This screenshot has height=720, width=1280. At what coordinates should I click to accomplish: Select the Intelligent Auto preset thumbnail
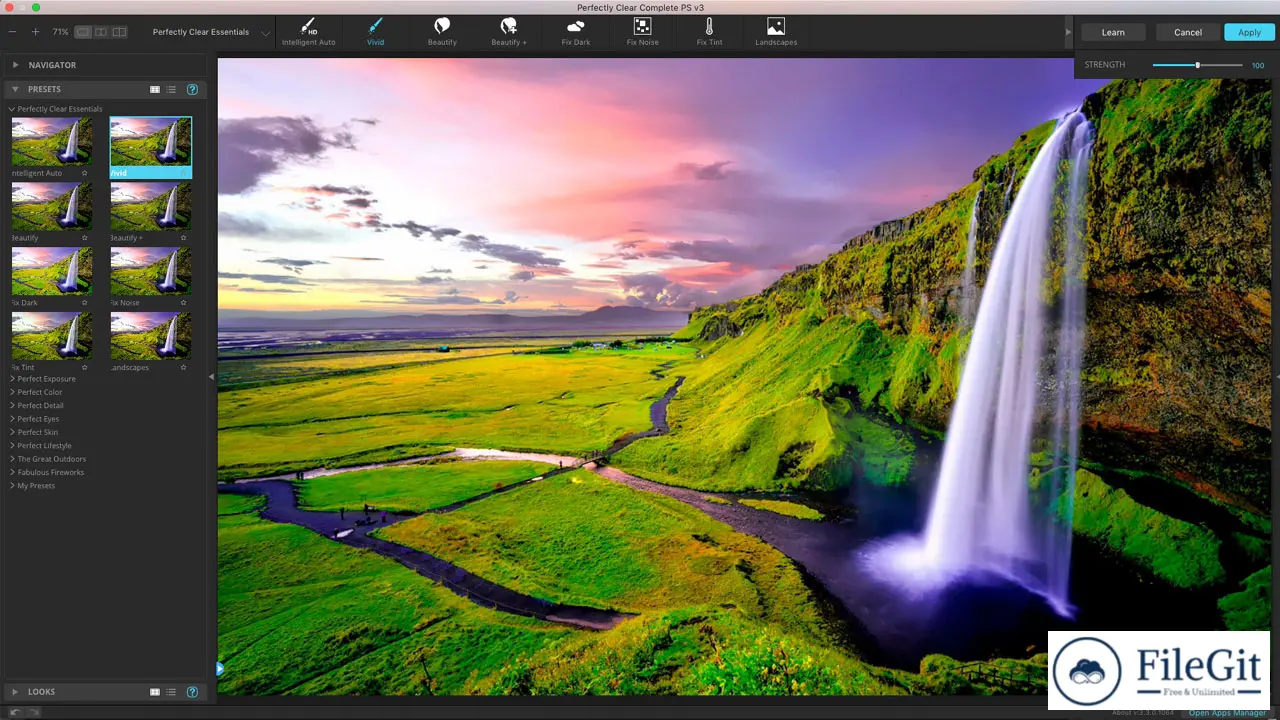point(52,142)
